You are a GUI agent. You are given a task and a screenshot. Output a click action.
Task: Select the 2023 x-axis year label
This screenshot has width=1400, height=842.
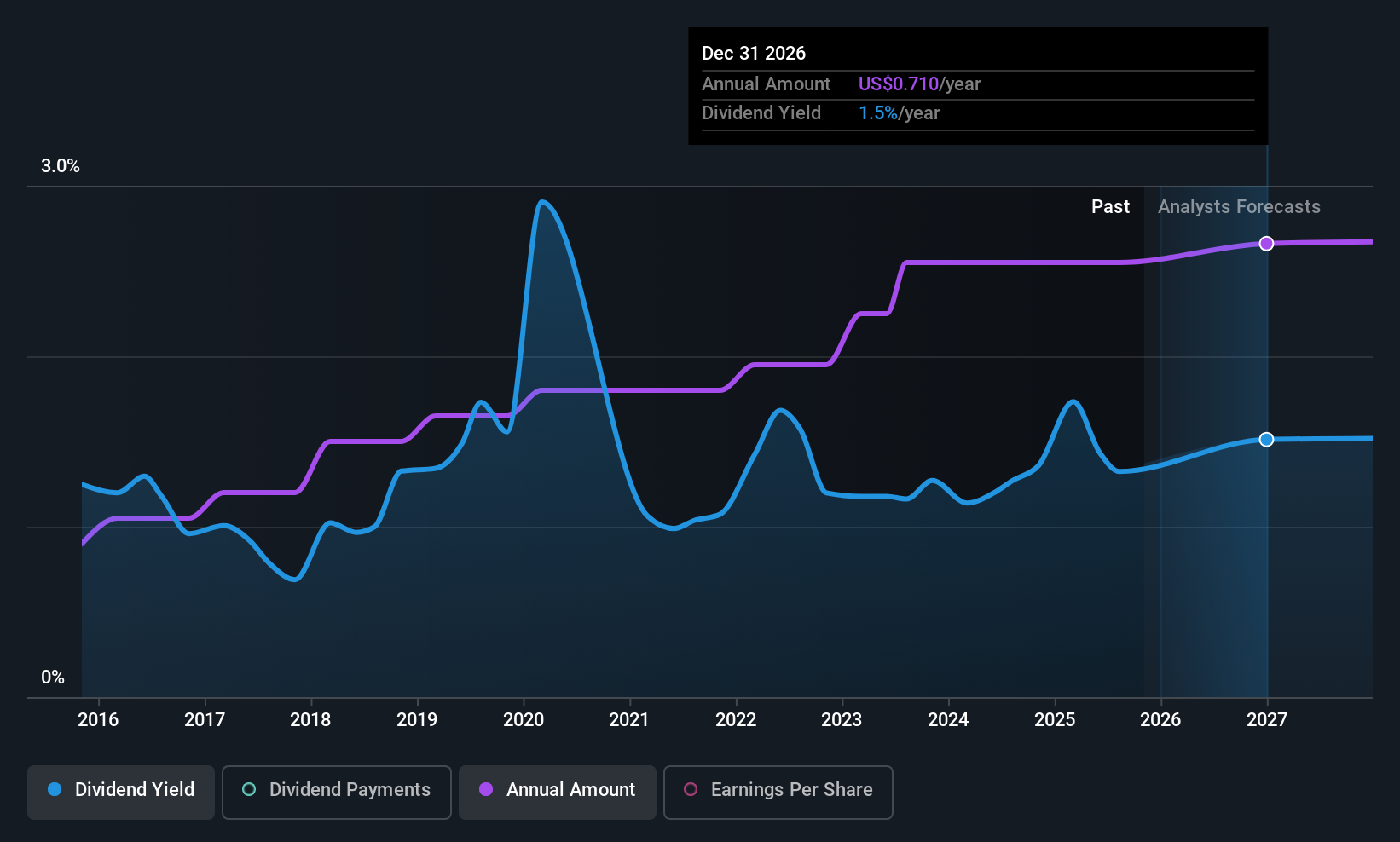[x=842, y=720]
